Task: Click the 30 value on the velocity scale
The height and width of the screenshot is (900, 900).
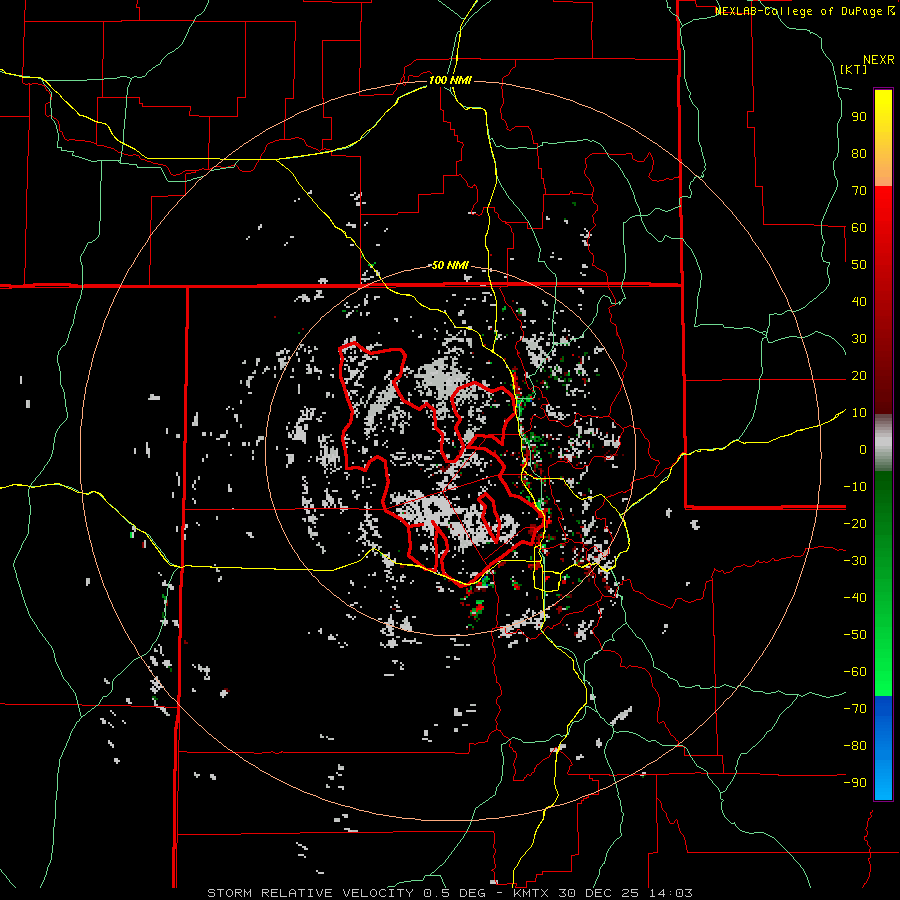Action: coord(859,339)
